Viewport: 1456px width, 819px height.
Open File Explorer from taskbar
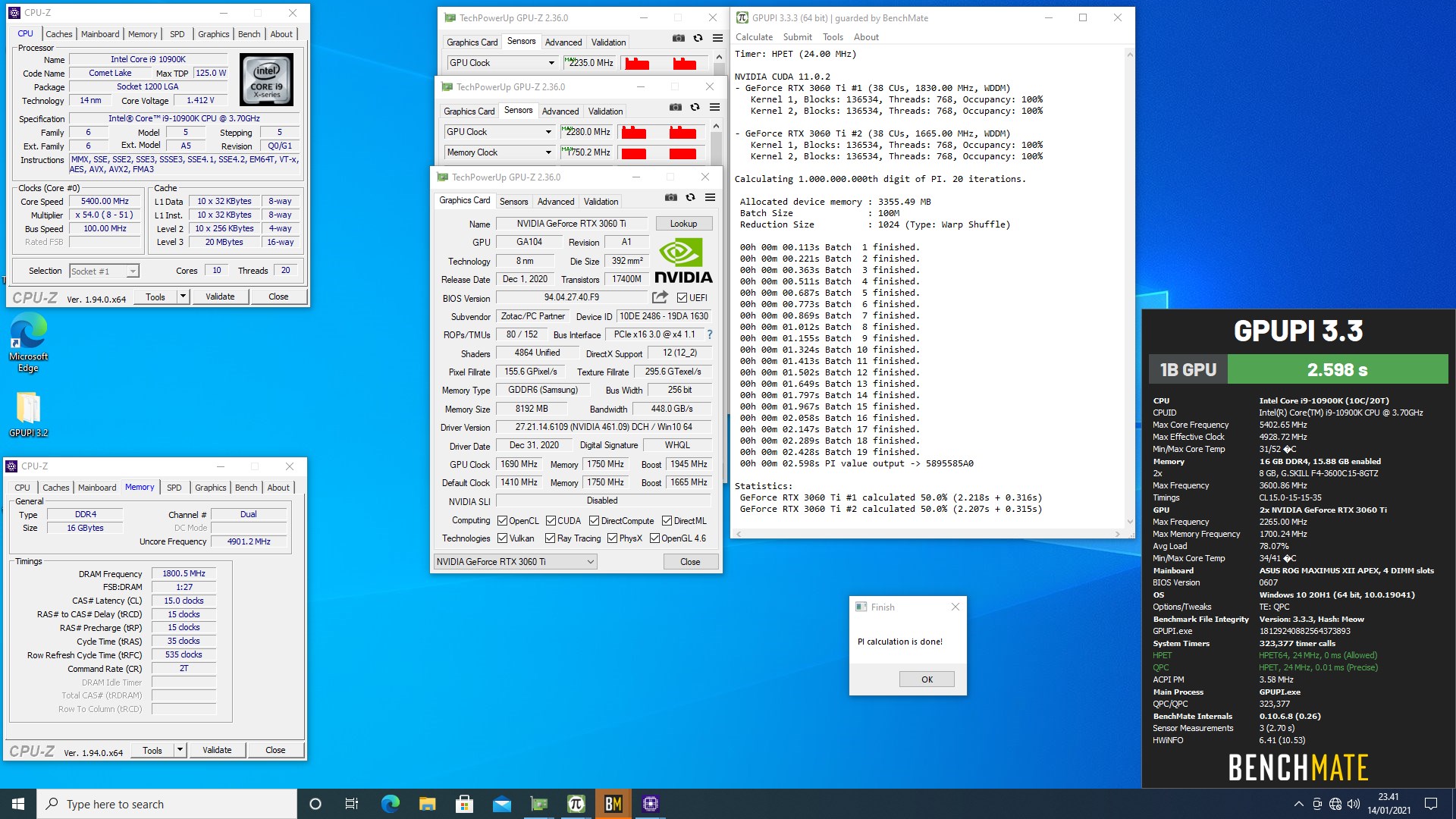point(427,804)
